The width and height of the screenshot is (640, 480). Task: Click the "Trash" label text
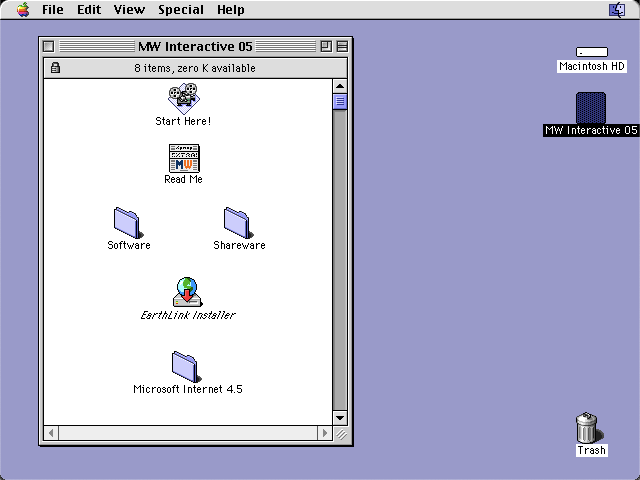(x=591, y=450)
